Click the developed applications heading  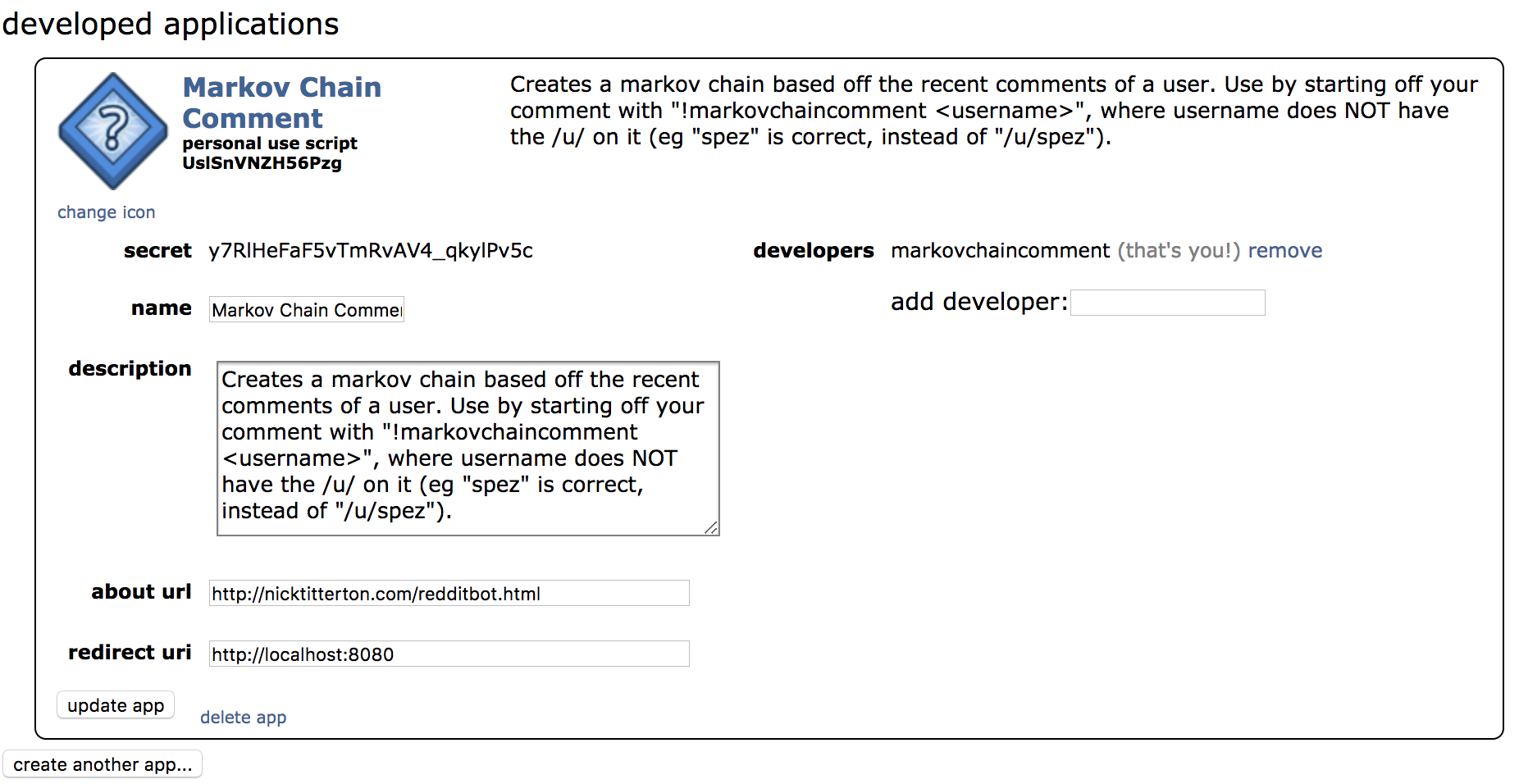[x=171, y=25]
